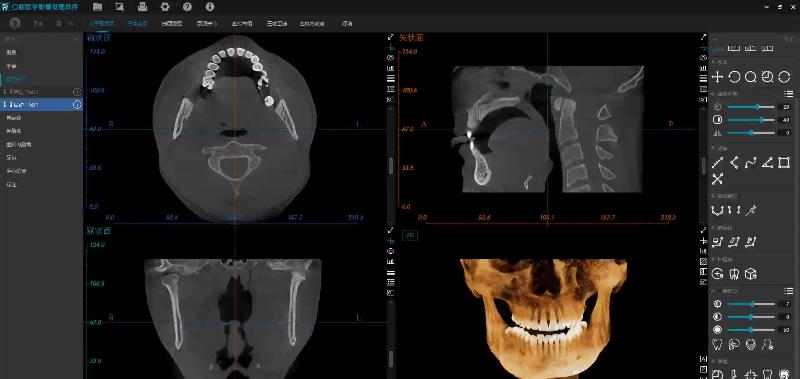Screen dimensions: 800x379
Task: Select the crosshair navigation tool
Action: [717, 77]
